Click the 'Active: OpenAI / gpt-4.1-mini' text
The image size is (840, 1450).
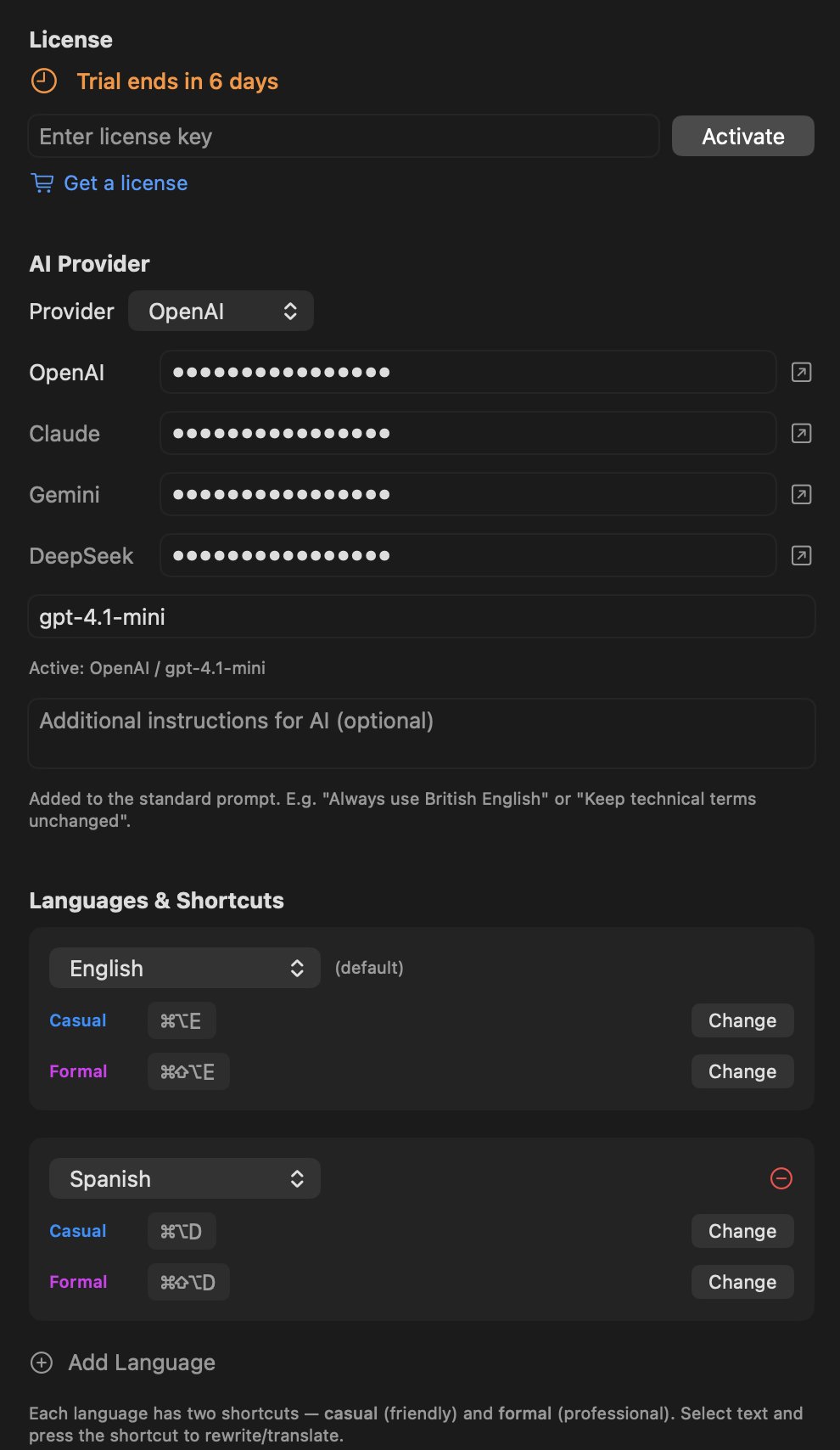pyautogui.click(x=147, y=668)
